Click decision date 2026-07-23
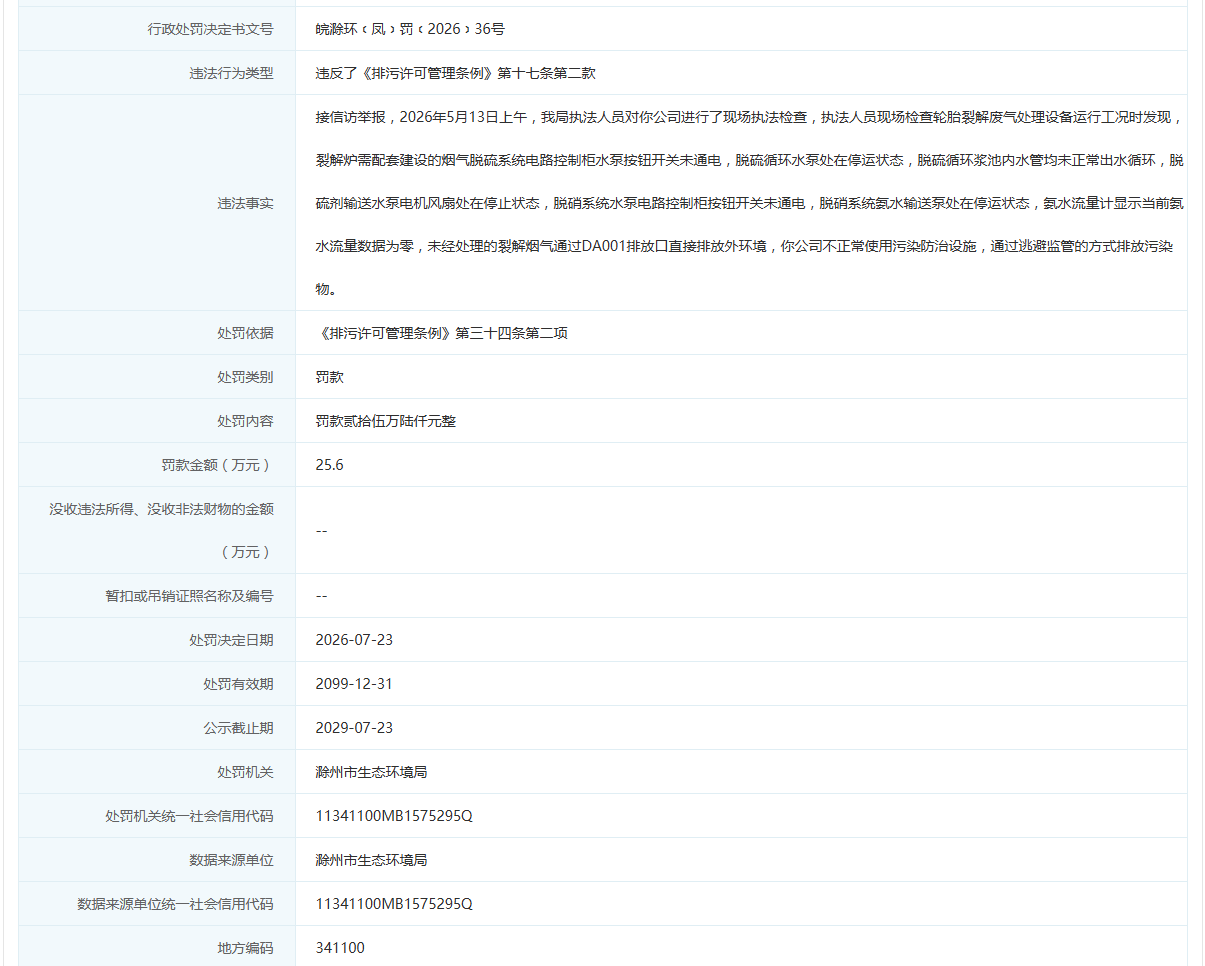Screen dimensions: 1205x966 (x=354, y=640)
